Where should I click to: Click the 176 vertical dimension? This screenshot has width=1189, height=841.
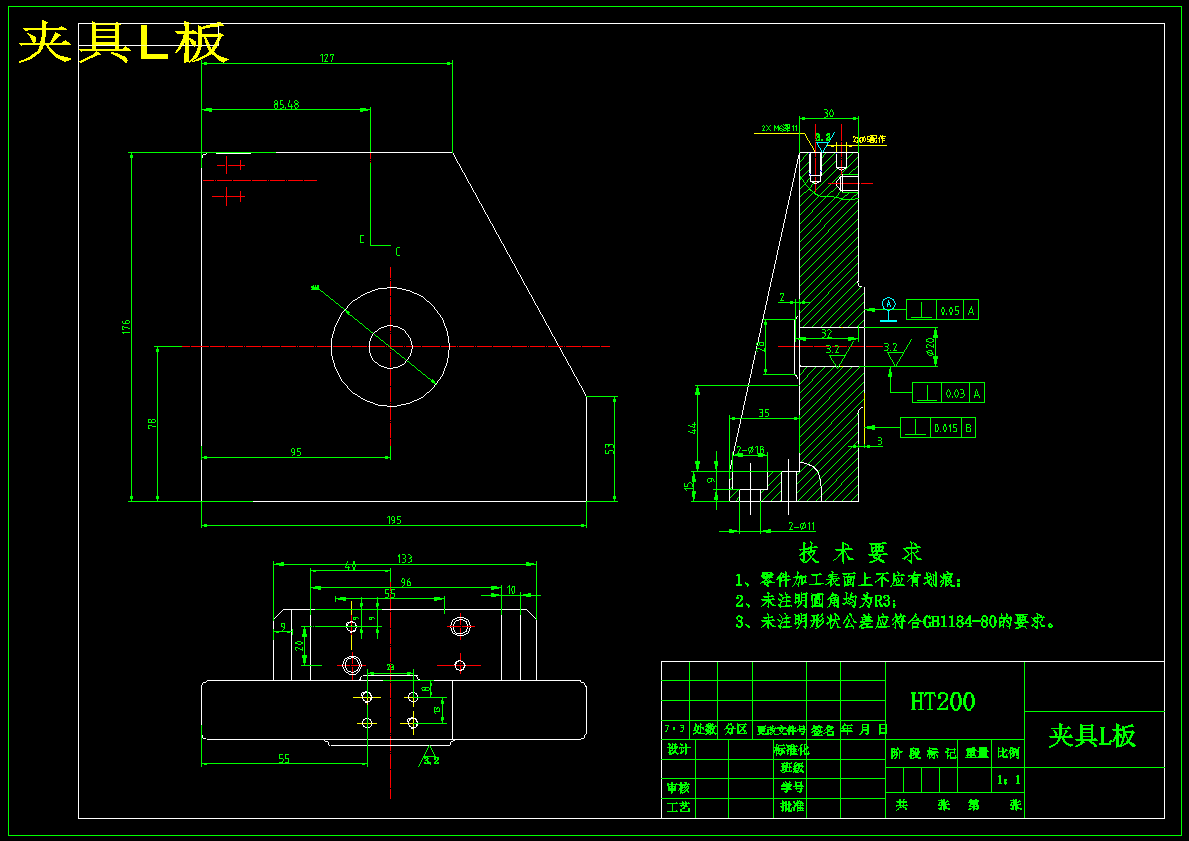[x=127, y=327]
